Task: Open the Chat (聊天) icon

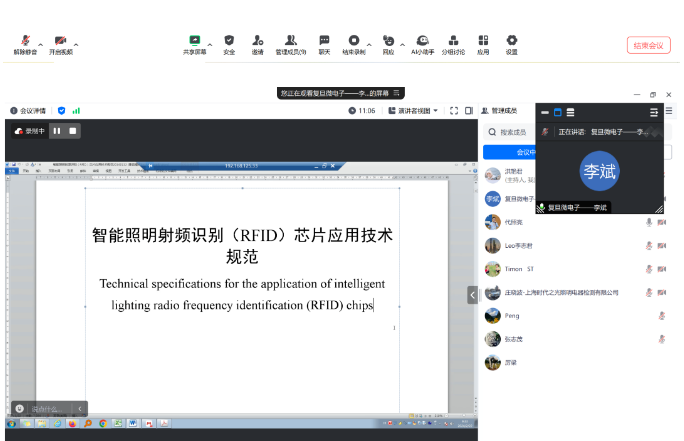Action: 324,42
